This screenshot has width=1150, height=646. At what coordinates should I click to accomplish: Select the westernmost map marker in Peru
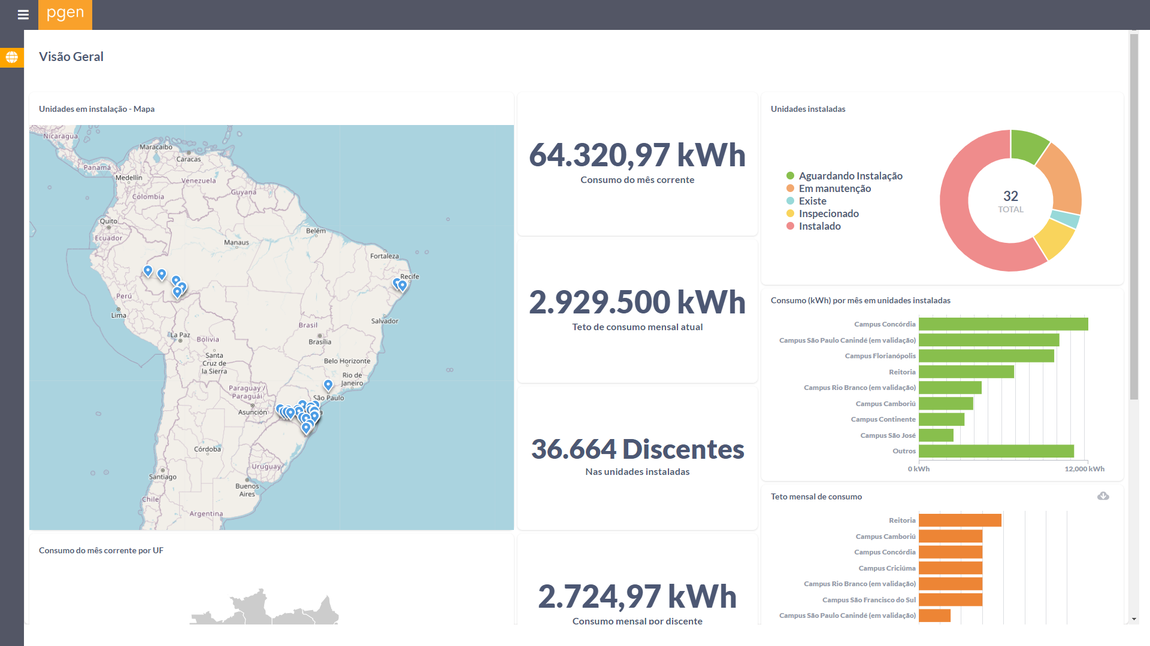click(x=148, y=271)
